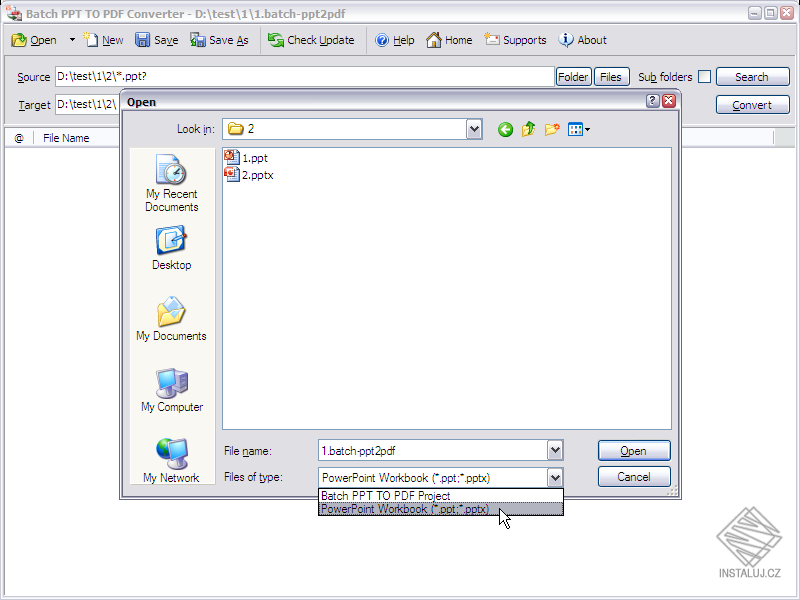
Task: Enable the Sub folders checkbox
Action: [706, 77]
